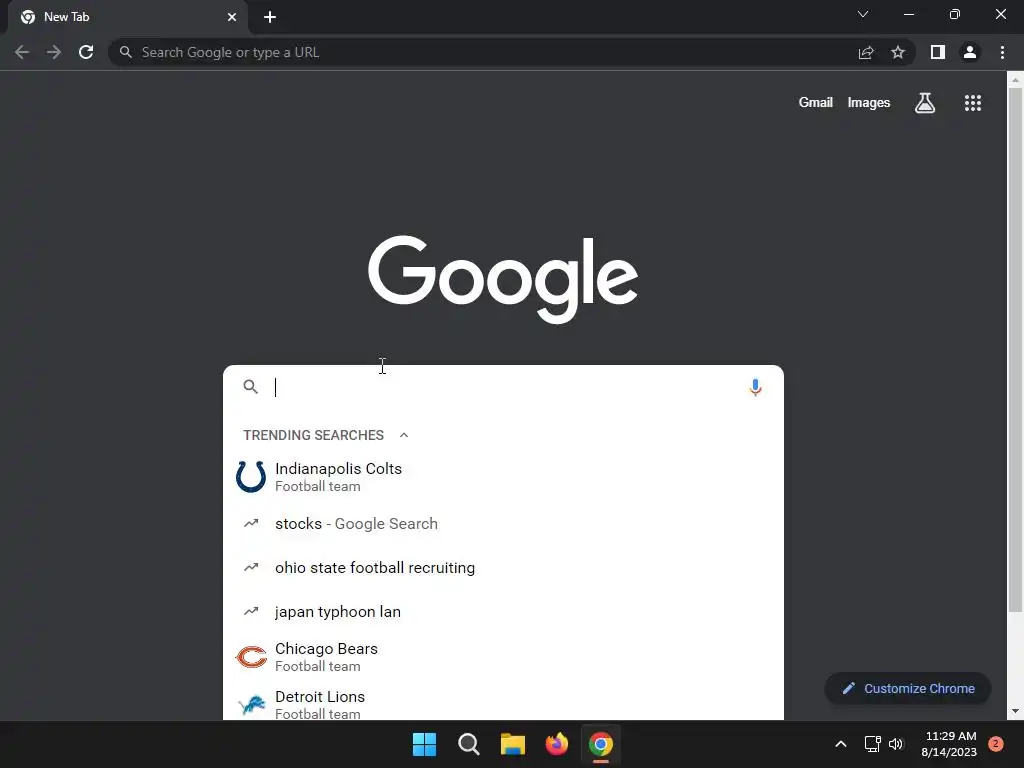Click the browser back arrow
The image size is (1024, 768).
(x=22, y=52)
